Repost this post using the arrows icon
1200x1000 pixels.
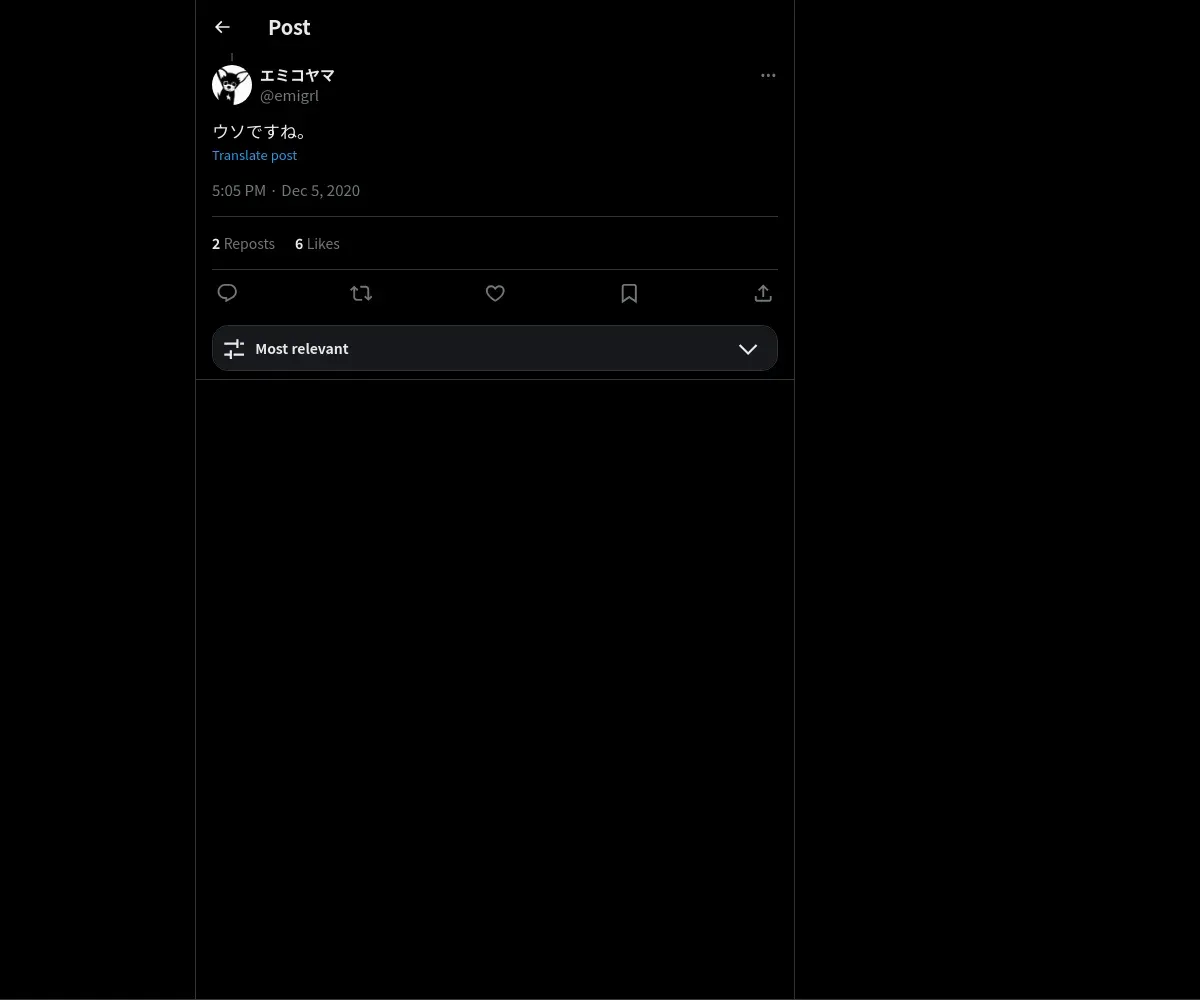[361, 293]
